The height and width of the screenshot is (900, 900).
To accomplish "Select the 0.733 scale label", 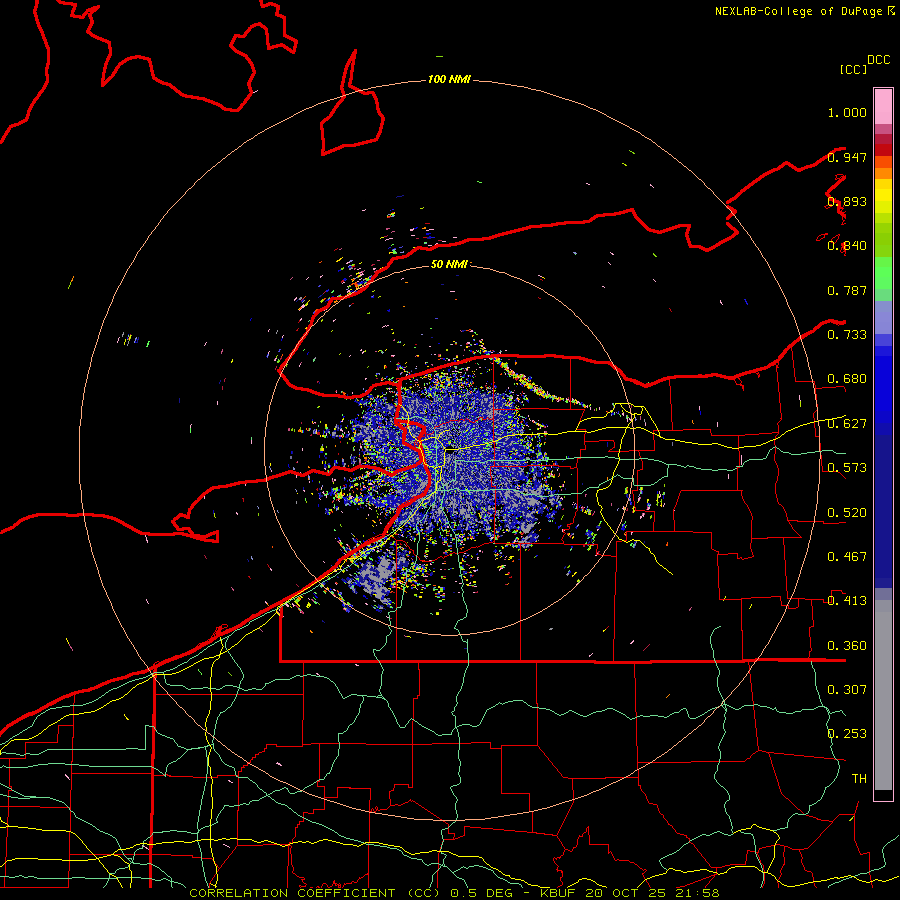I will (847, 335).
